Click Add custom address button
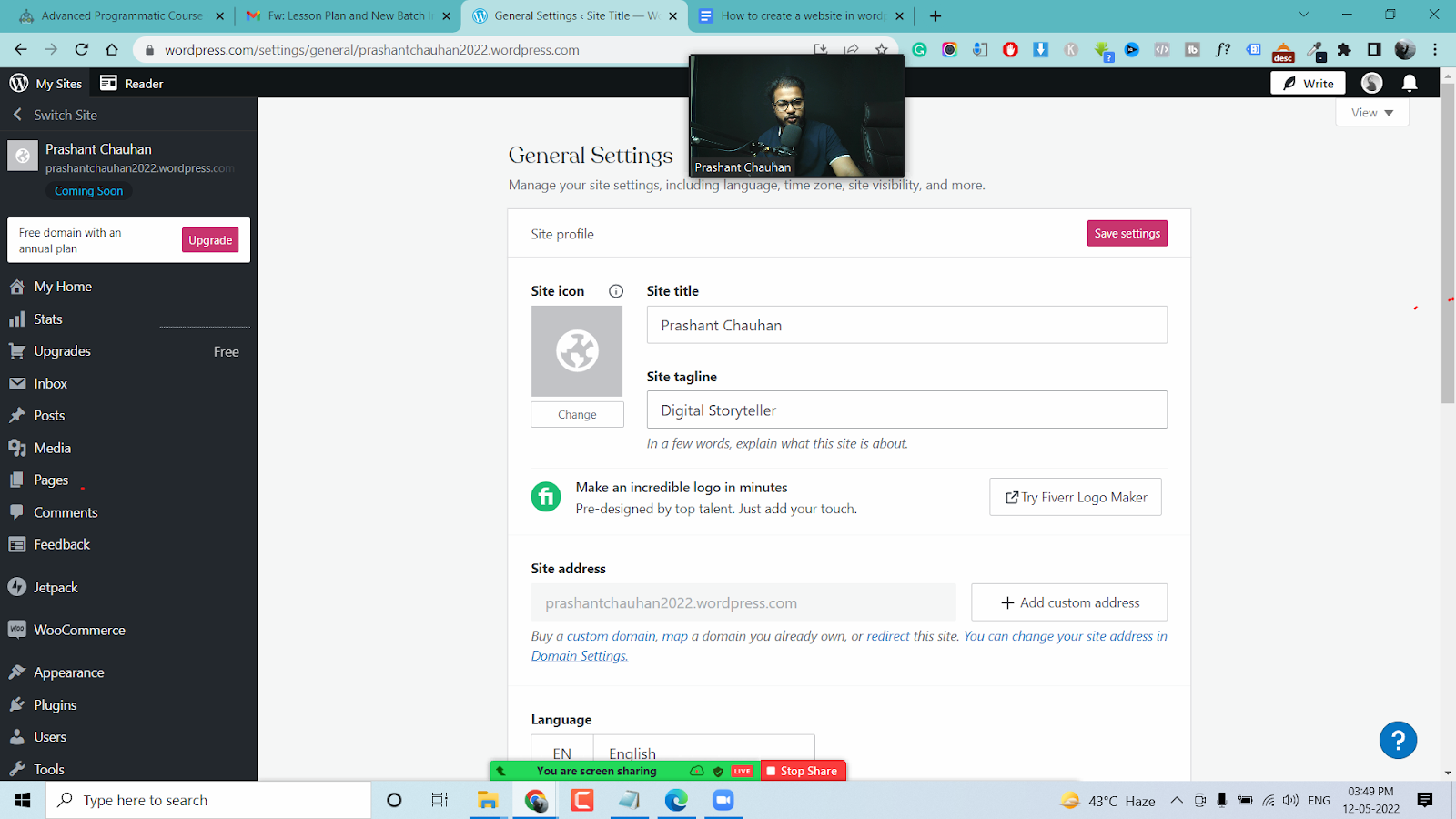The height and width of the screenshot is (819, 1456). (x=1069, y=602)
